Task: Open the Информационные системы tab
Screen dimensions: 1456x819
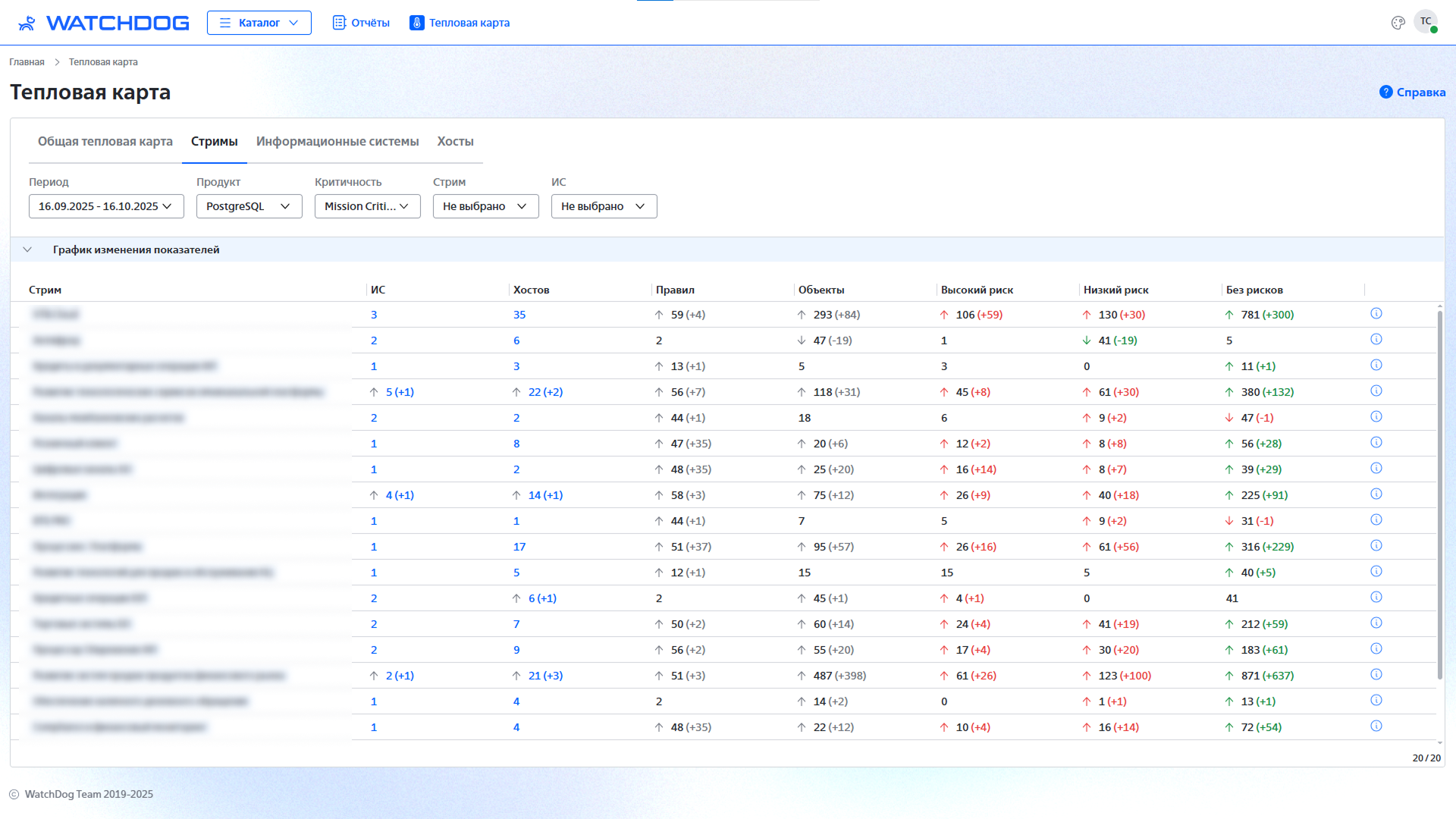Action: [x=337, y=142]
